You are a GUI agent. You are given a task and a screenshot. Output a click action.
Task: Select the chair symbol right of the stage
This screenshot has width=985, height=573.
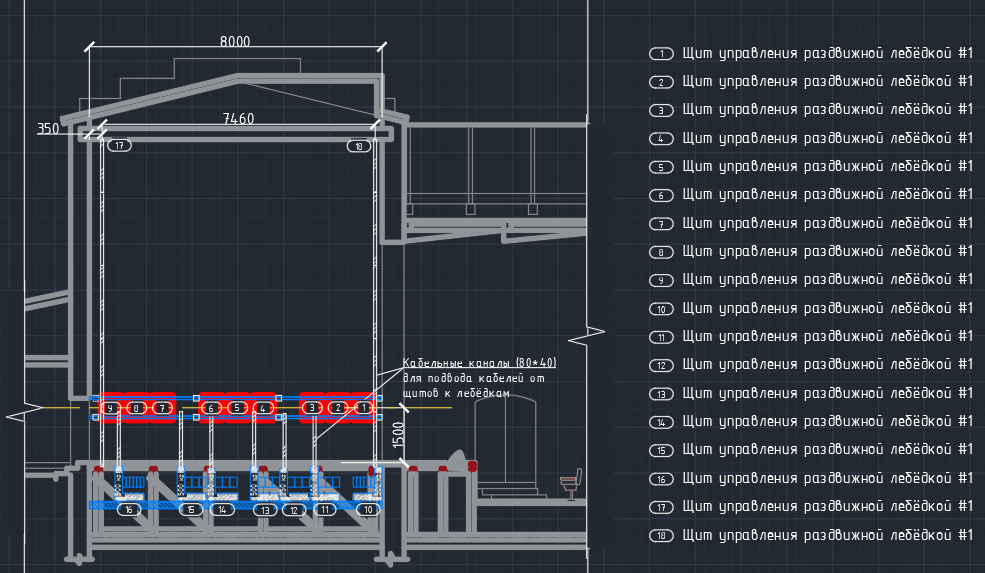pos(570,484)
